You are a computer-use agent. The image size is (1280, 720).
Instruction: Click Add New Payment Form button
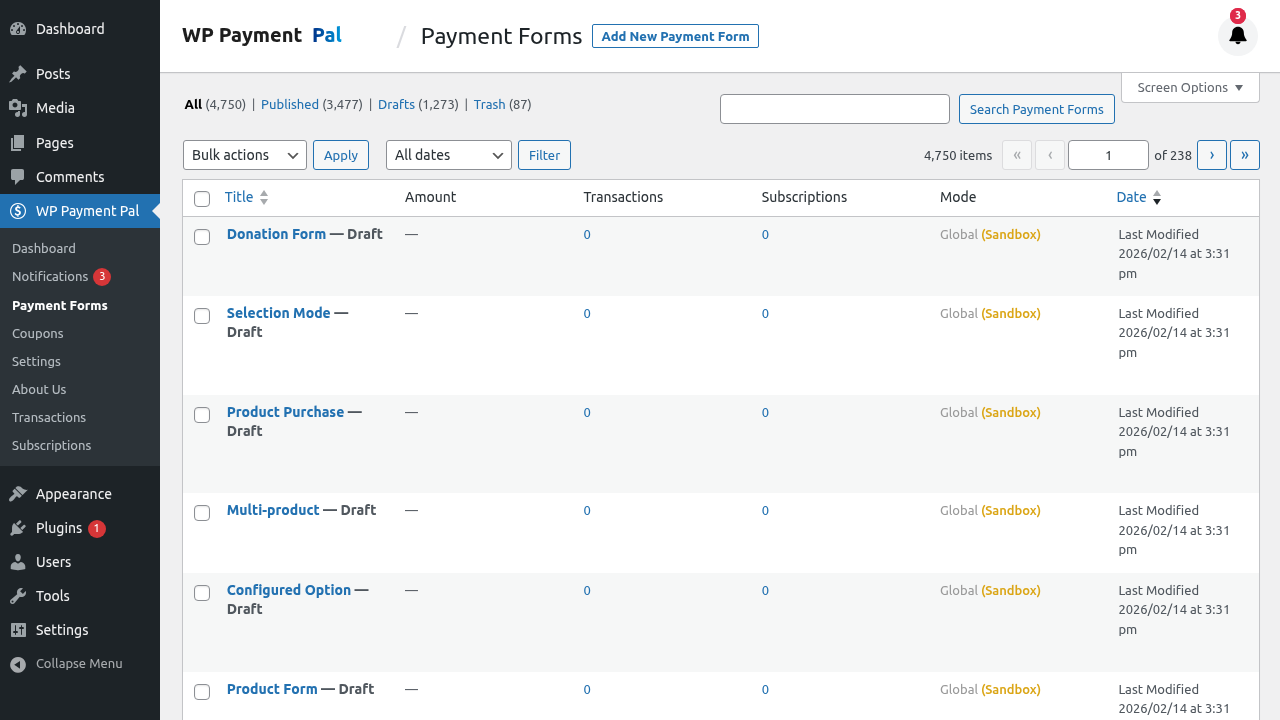tap(675, 36)
